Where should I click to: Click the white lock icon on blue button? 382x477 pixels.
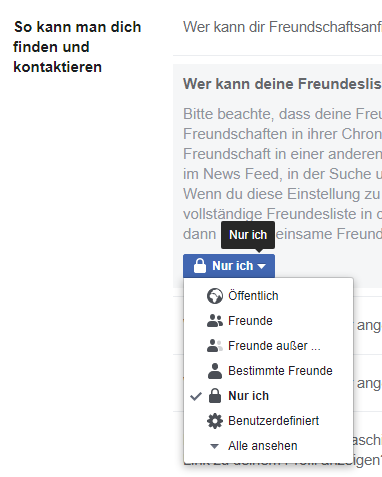pos(200,266)
